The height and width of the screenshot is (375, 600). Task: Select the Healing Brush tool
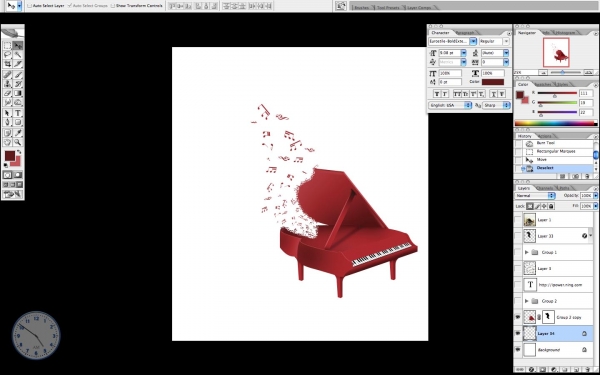[x=8, y=75]
